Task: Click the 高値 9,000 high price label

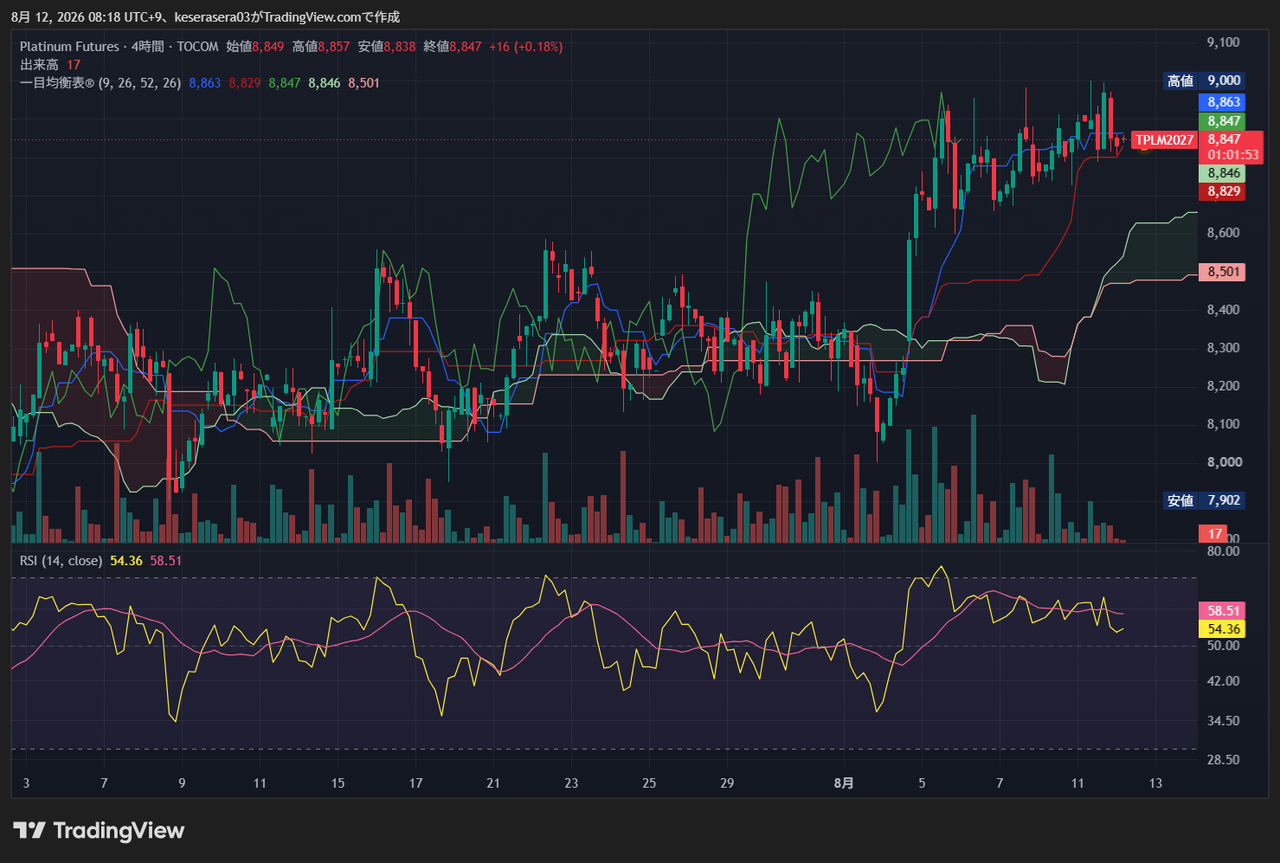Action: [x=1204, y=81]
